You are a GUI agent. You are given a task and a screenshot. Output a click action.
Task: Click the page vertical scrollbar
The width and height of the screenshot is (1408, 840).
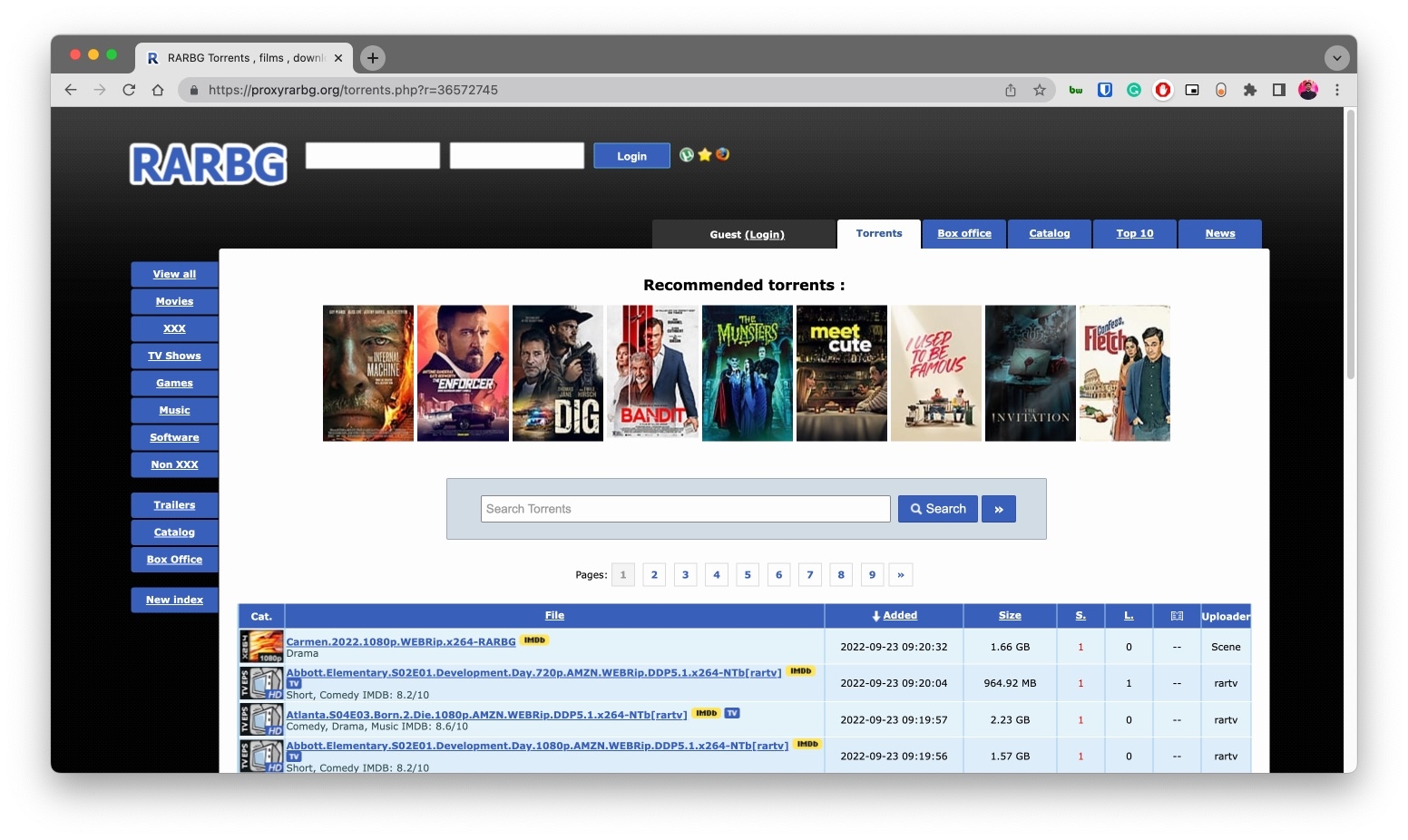point(1350,245)
